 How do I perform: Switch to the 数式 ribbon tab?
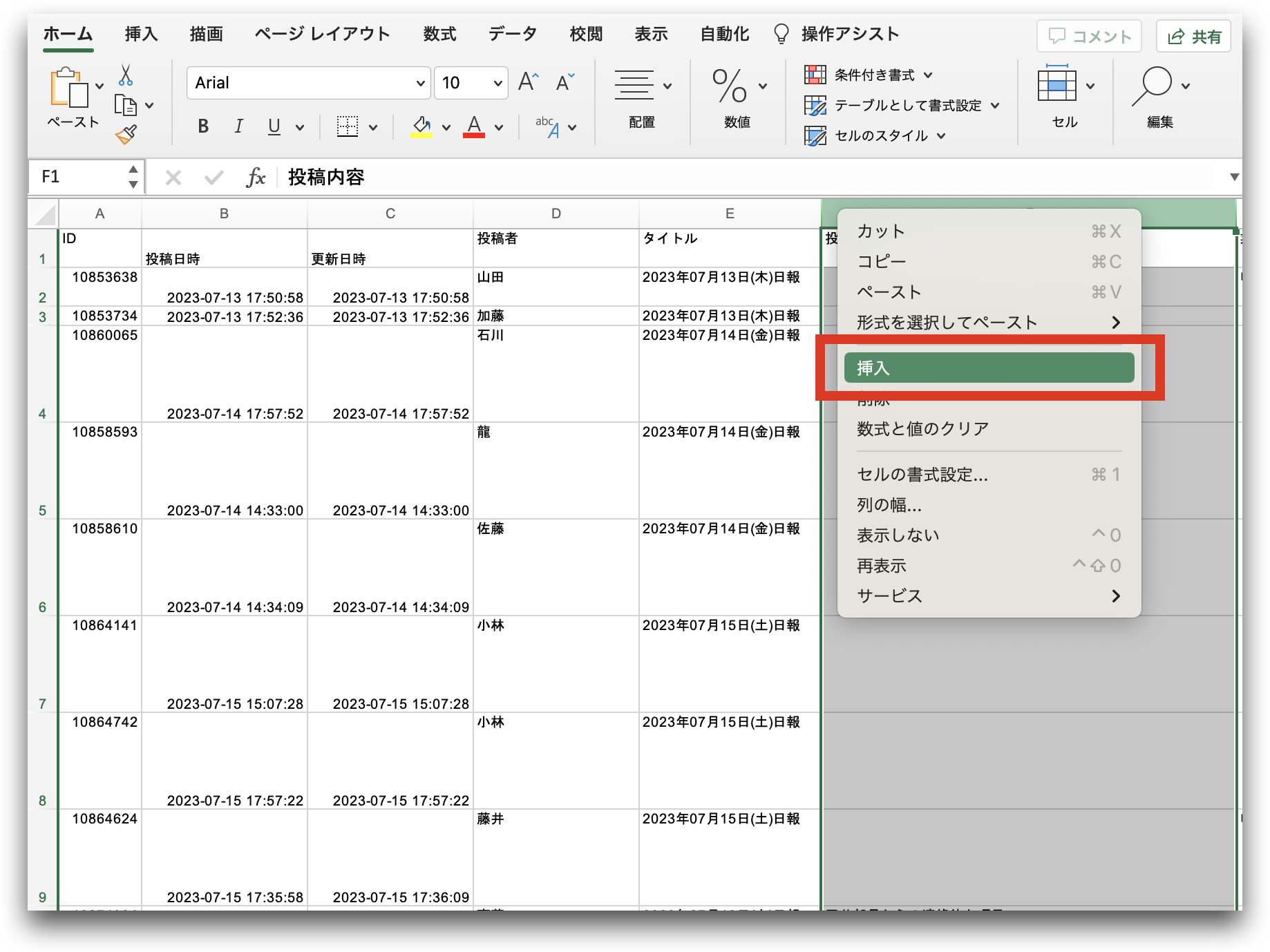tap(439, 34)
